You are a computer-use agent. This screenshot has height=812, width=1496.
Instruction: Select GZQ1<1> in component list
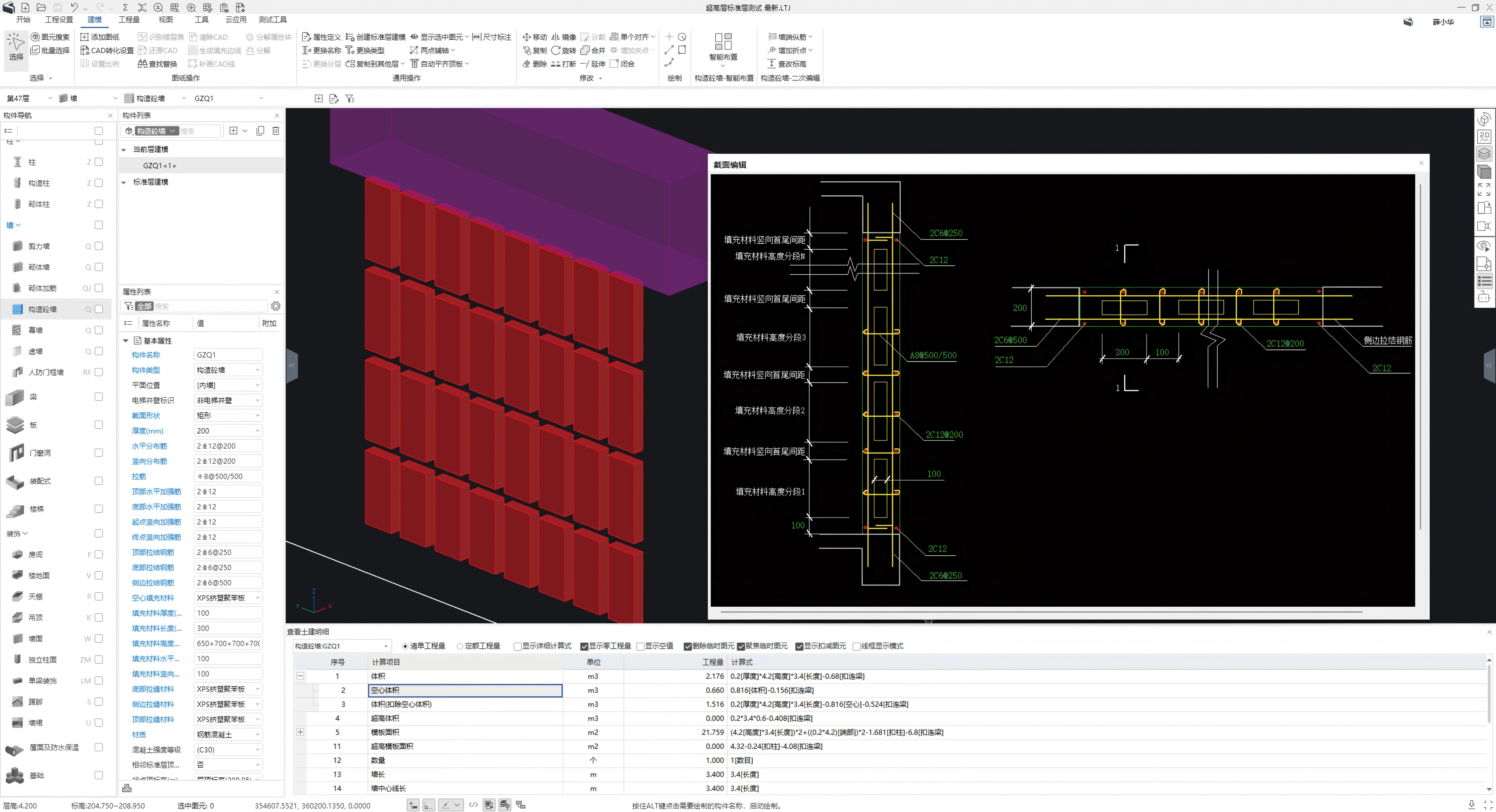pyautogui.click(x=160, y=166)
